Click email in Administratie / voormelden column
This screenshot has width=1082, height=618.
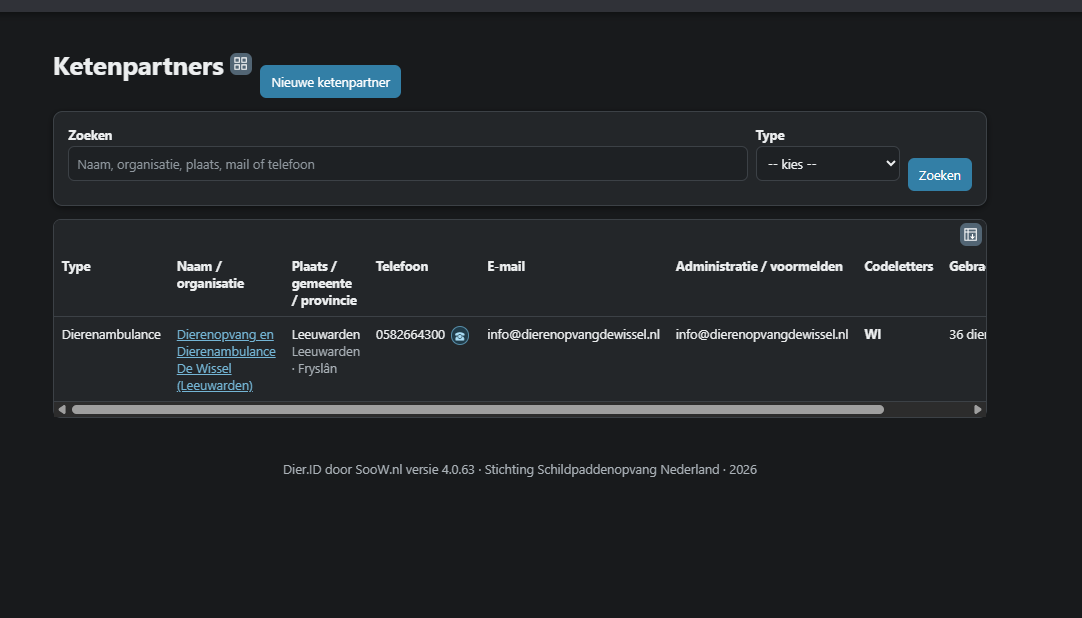point(762,335)
